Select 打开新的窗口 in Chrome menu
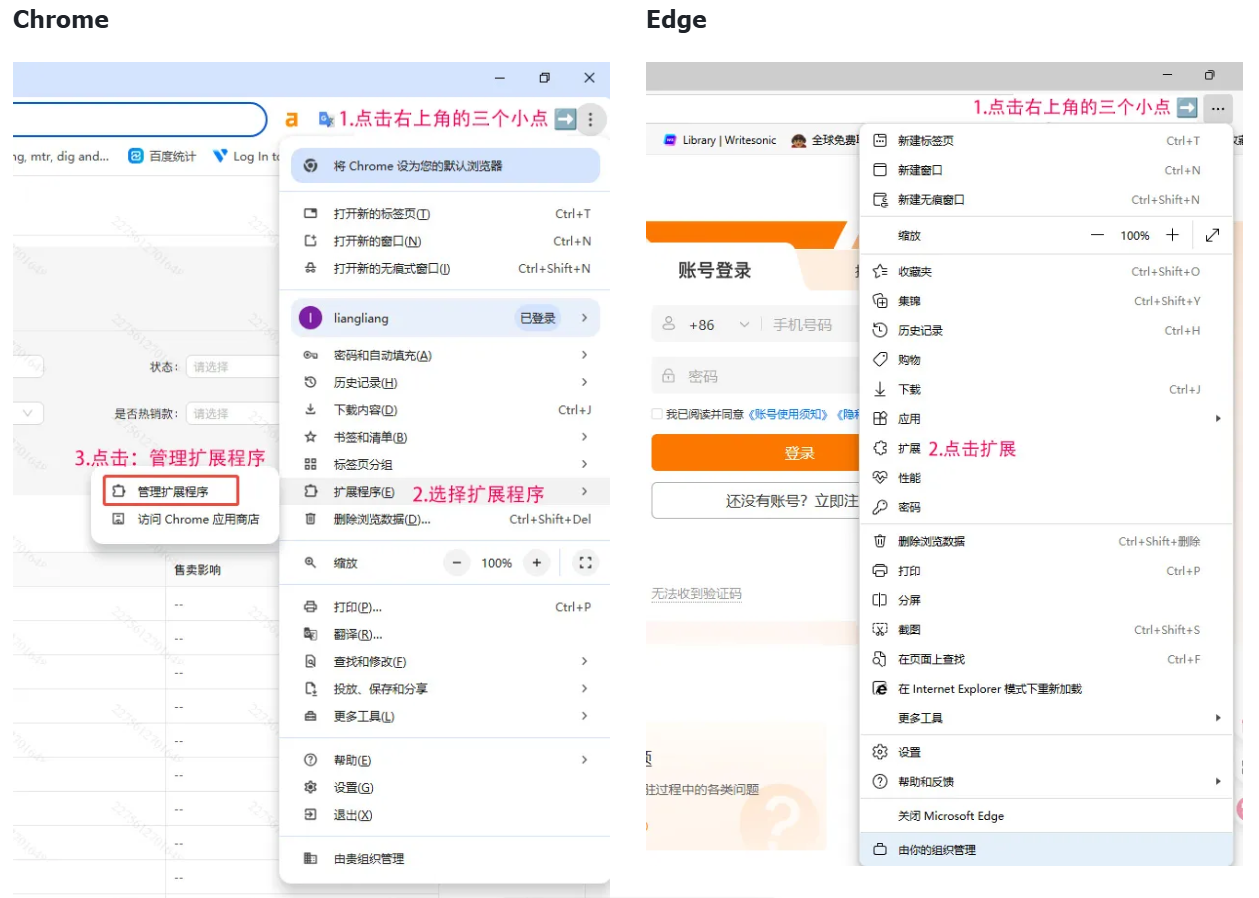 [445, 241]
